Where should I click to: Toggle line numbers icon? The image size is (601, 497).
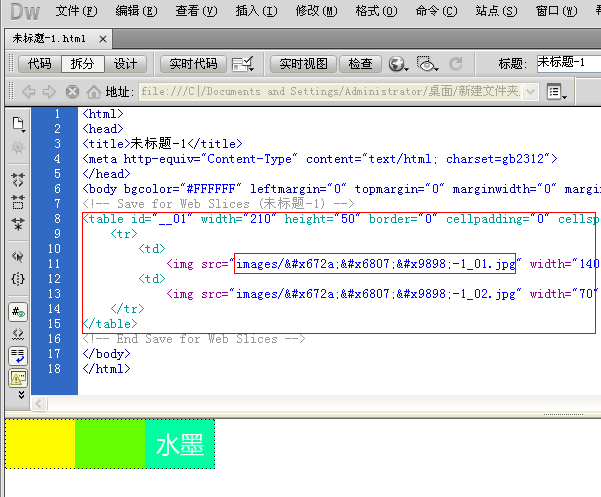18,312
